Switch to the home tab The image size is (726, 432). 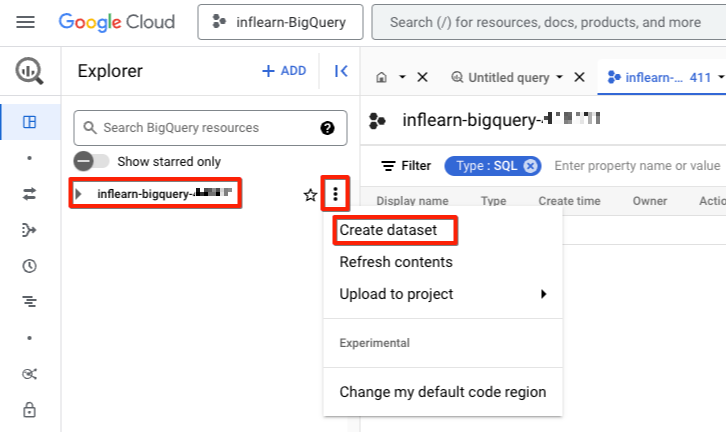(382, 77)
